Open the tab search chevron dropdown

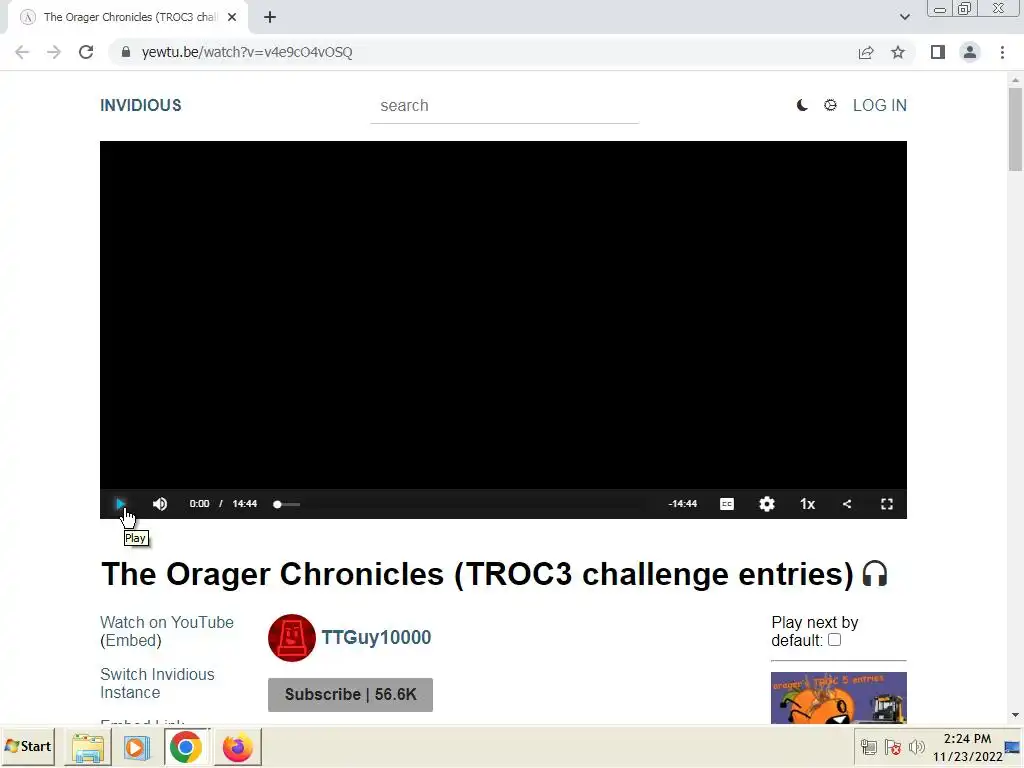[x=904, y=17]
